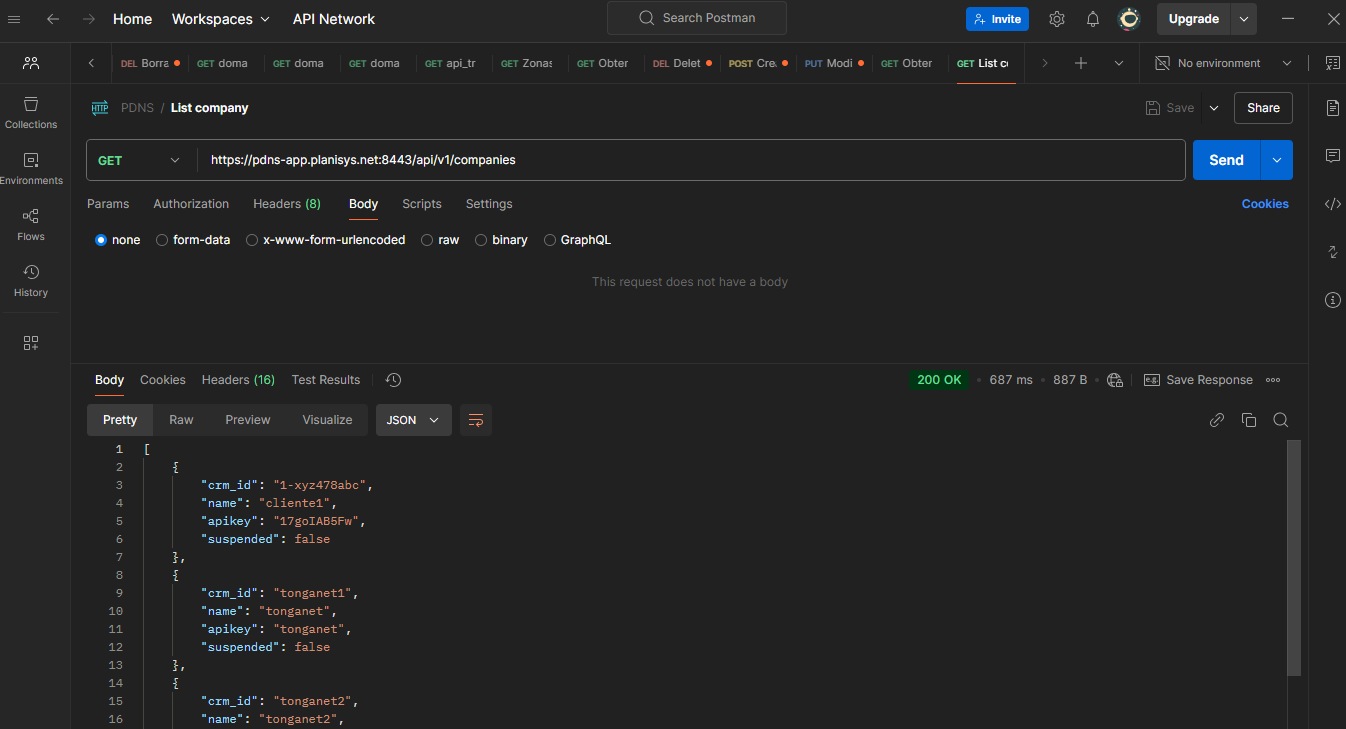Image resolution: width=1346 pixels, height=729 pixels.
Task: Open more response options ellipsis
Action: tap(1273, 380)
